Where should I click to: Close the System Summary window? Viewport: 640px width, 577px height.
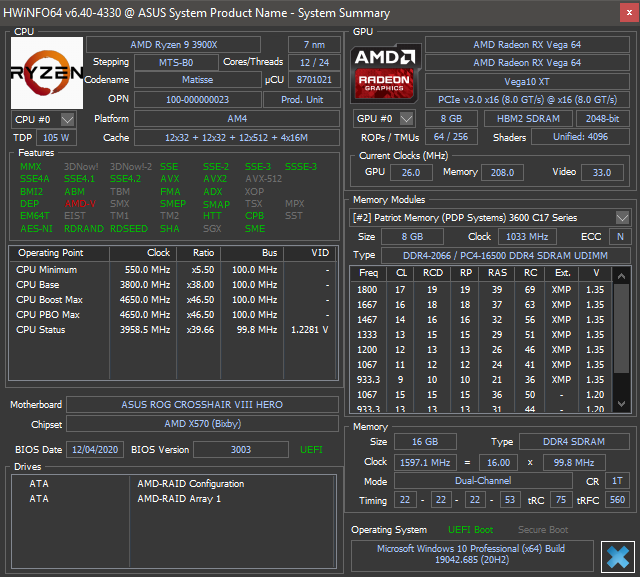tap(629, 13)
